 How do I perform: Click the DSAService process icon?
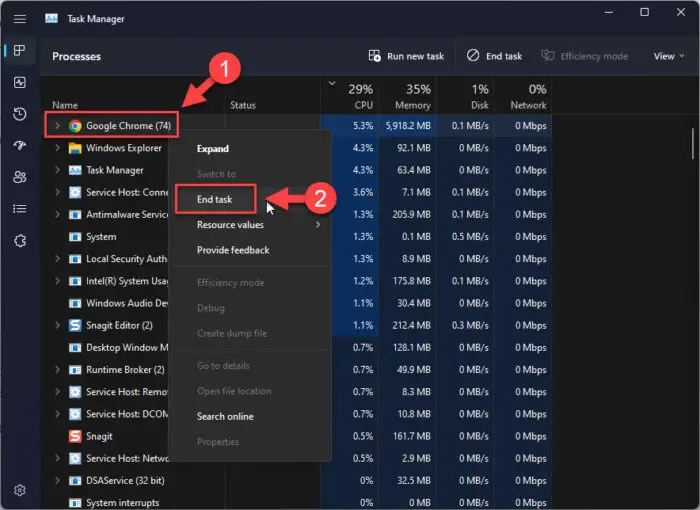pos(75,481)
